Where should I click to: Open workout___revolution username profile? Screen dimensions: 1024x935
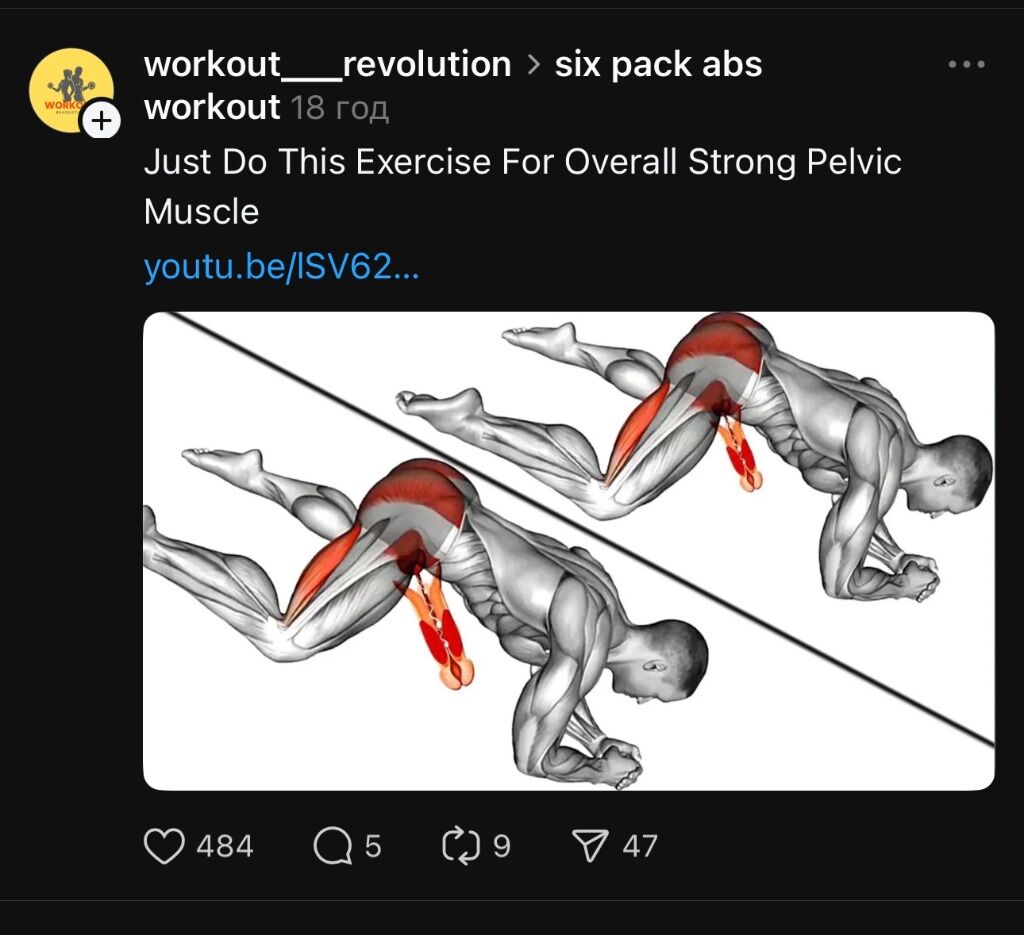[x=327, y=64]
